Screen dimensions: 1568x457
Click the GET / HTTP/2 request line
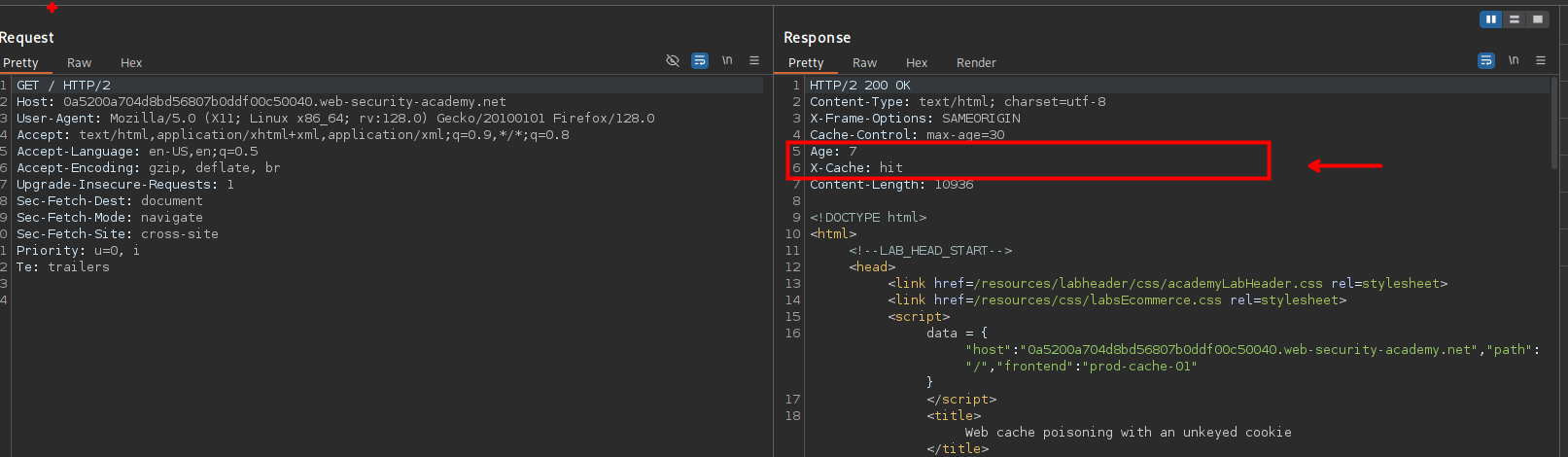(63, 86)
